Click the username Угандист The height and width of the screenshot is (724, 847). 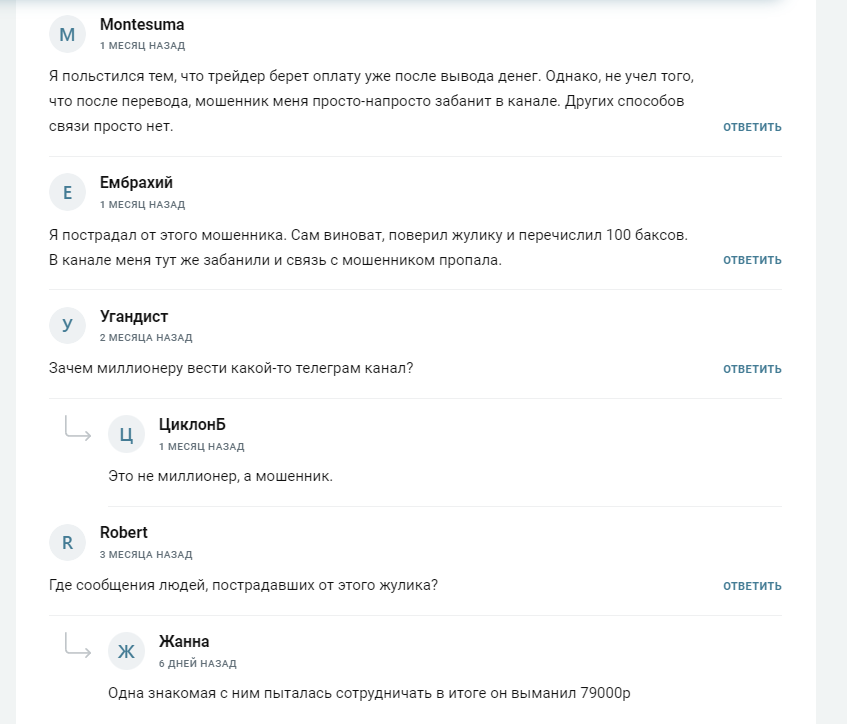[134, 316]
